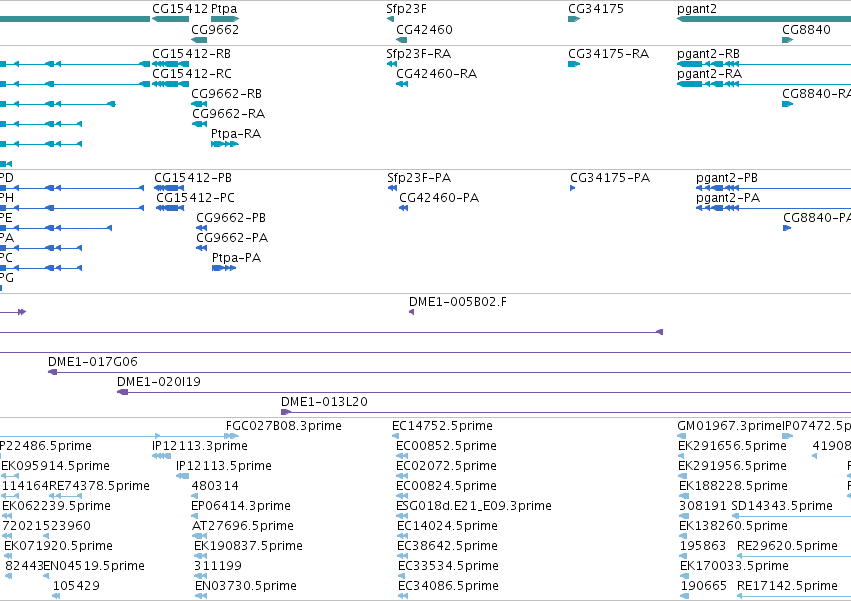Select EST EK170033.5prime
Image resolution: width=851 pixels, height=601 pixels.
[734, 566]
